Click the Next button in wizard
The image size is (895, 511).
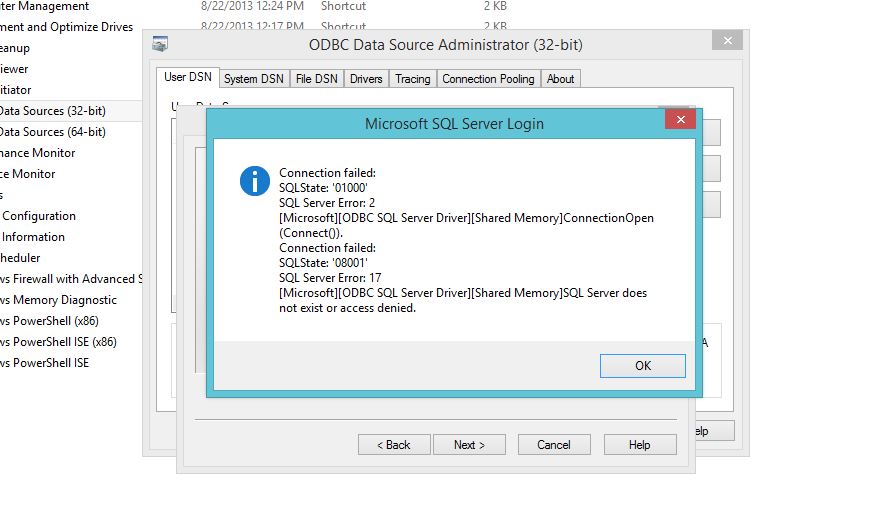(x=469, y=445)
